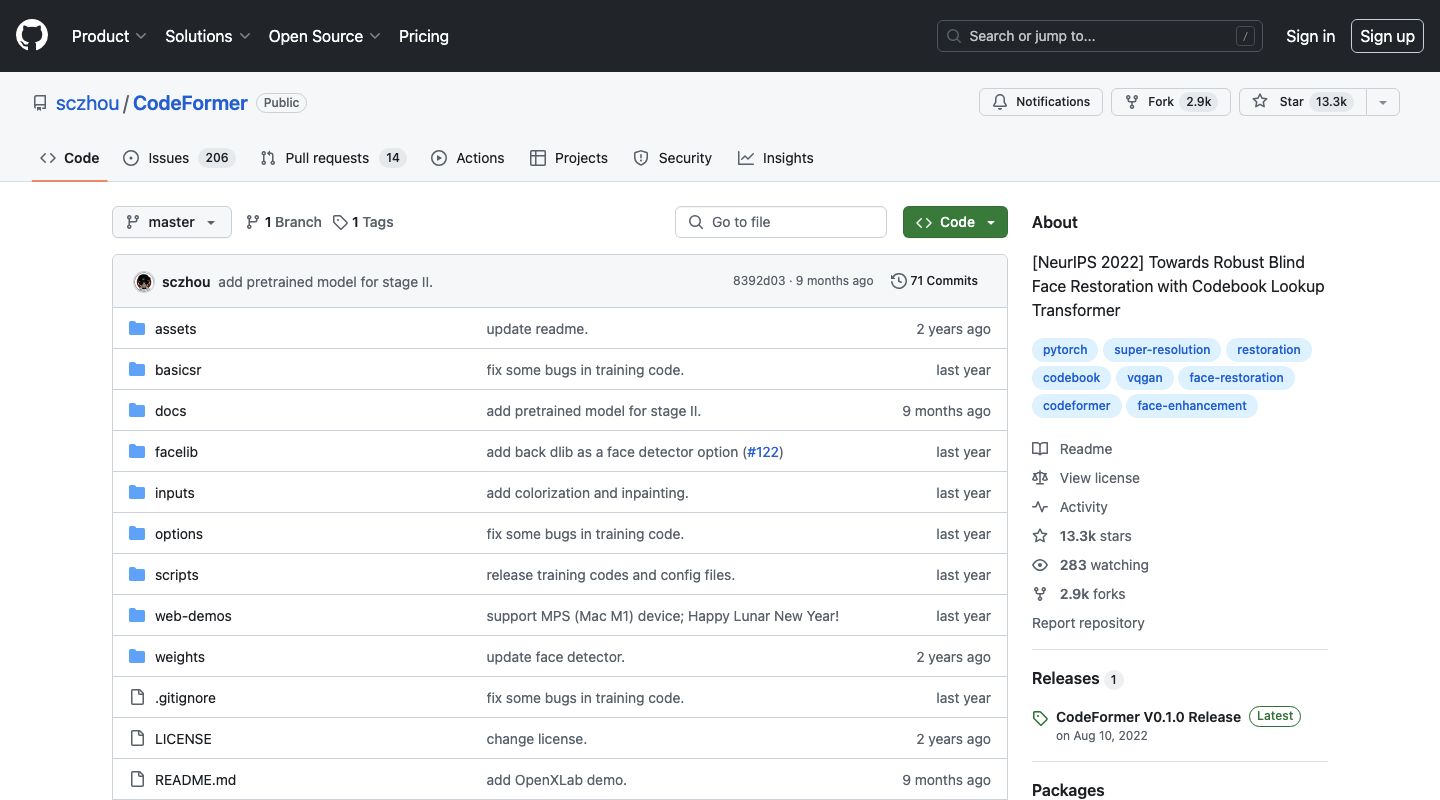Viewport: 1440px width, 800px height.
Task: Click the assets folder icon
Action: point(137,329)
